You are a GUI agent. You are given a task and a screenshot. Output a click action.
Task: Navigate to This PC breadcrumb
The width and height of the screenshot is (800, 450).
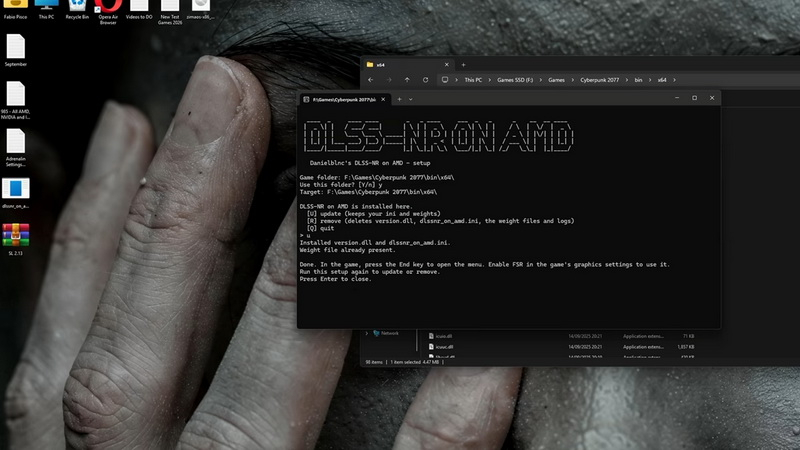(473, 80)
